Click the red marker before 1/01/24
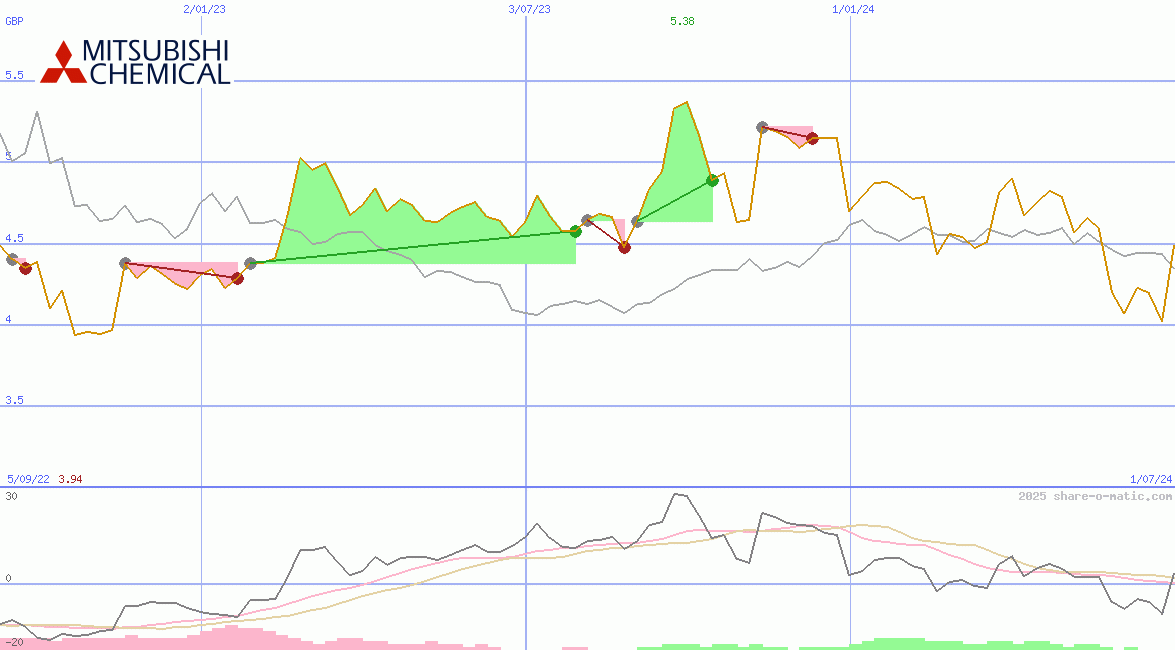This screenshot has height=650, width=1175. point(812,138)
